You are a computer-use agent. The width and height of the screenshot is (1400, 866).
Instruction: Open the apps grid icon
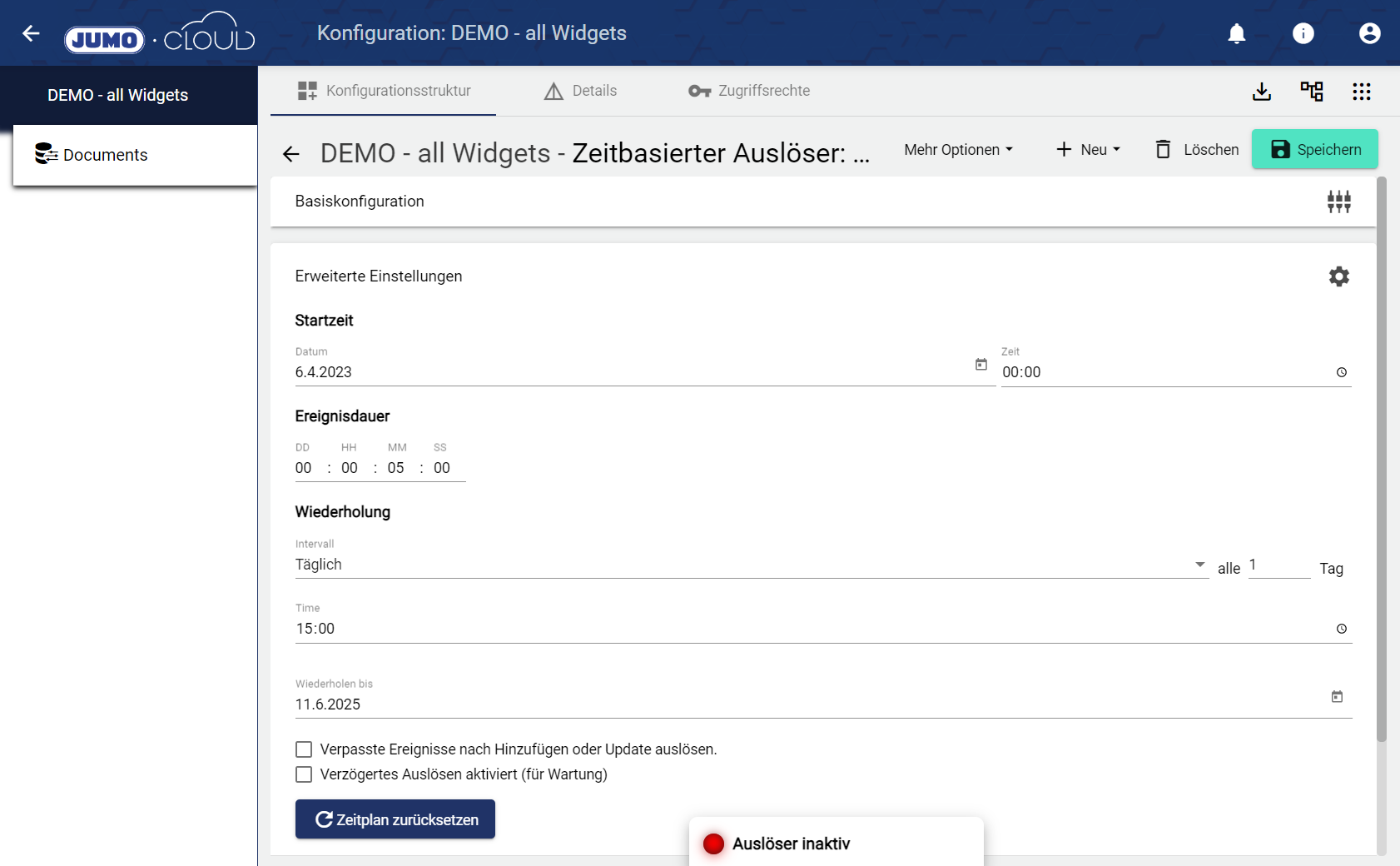click(x=1362, y=92)
